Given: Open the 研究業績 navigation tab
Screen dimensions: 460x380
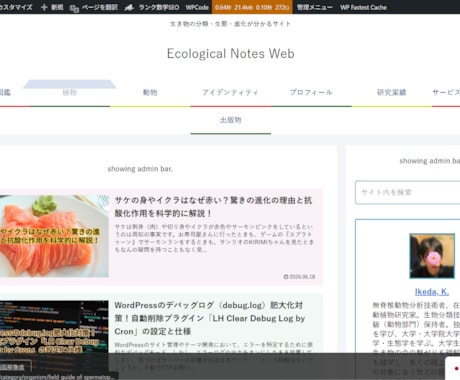Looking at the screenshot, I should (x=392, y=92).
